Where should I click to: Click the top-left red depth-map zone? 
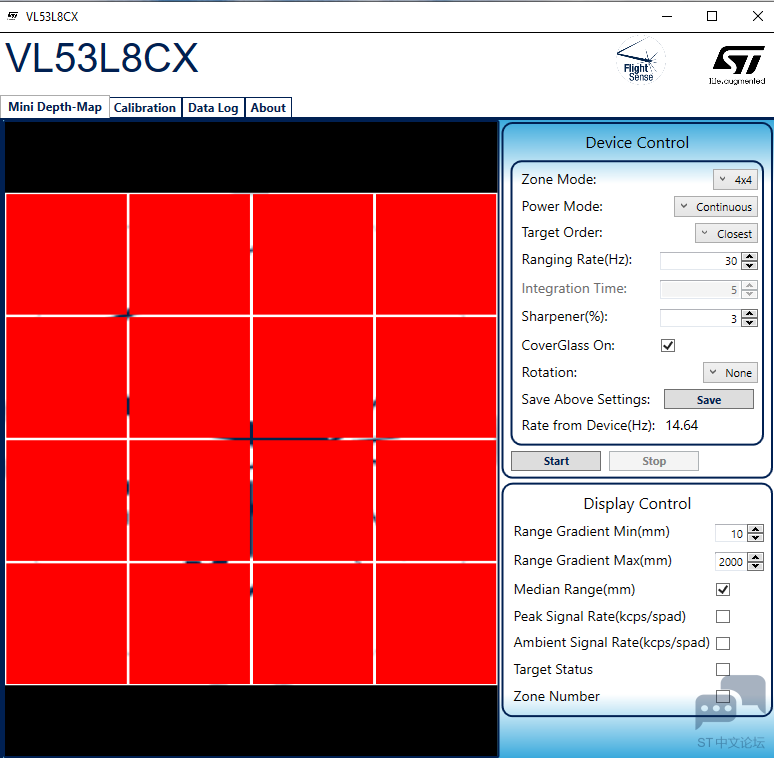(x=66, y=254)
